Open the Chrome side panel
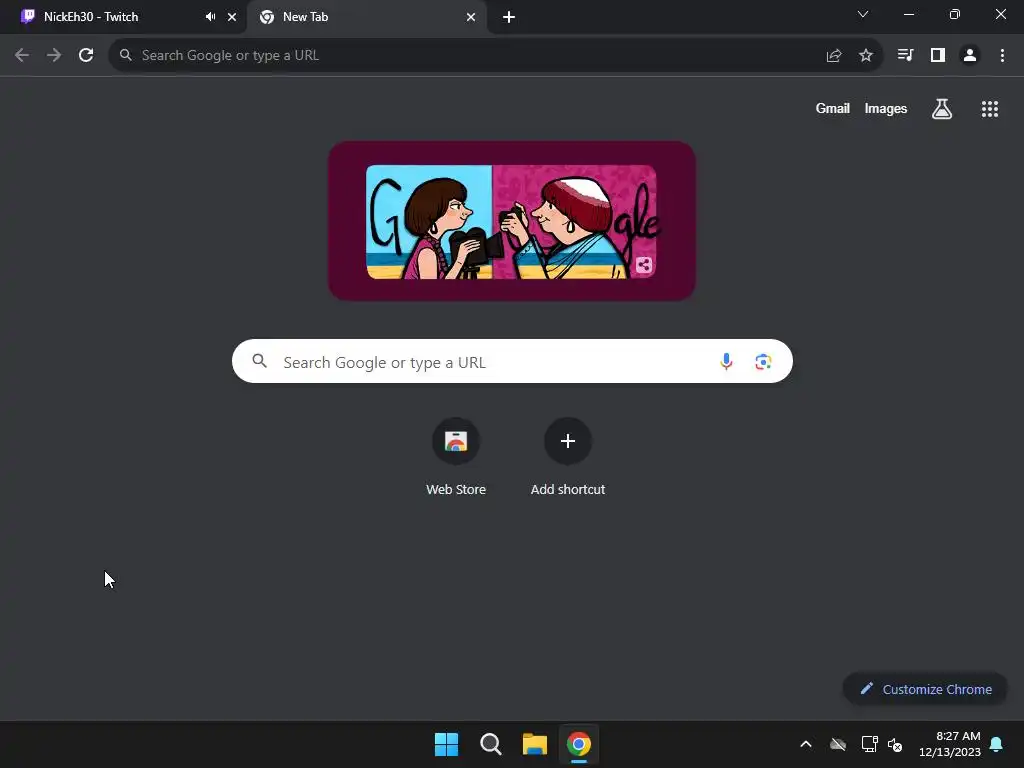Image resolution: width=1024 pixels, height=768 pixels. [938, 56]
